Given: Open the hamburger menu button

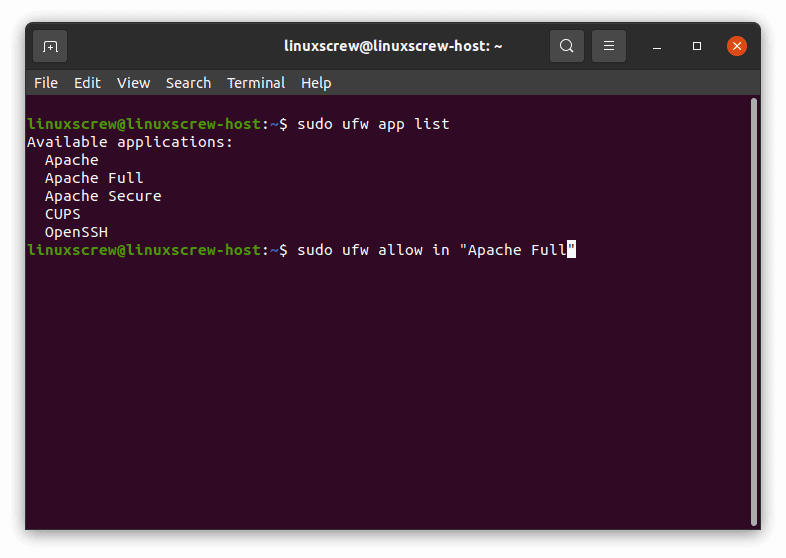Looking at the screenshot, I should pyautogui.click(x=609, y=46).
